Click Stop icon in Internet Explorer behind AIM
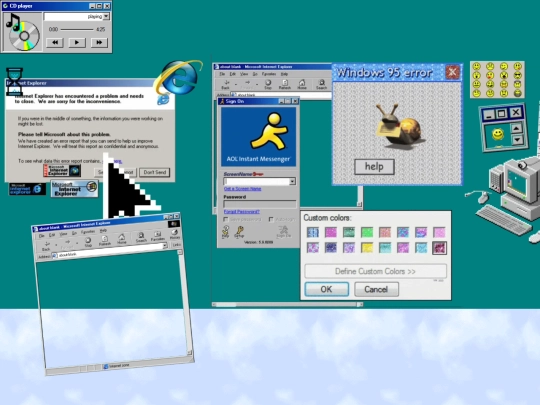The height and width of the screenshot is (405, 540). [268, 84]
